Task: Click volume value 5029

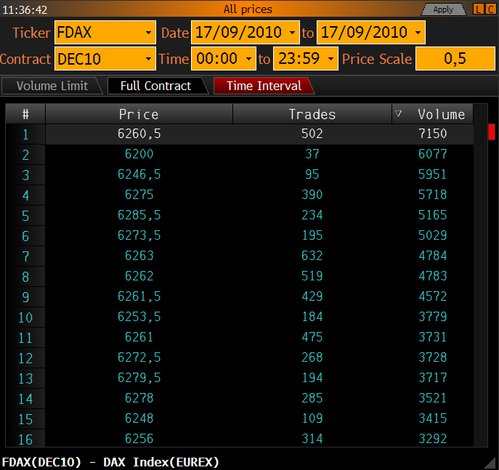Action: pyautogui.click(x=432, y=235)
